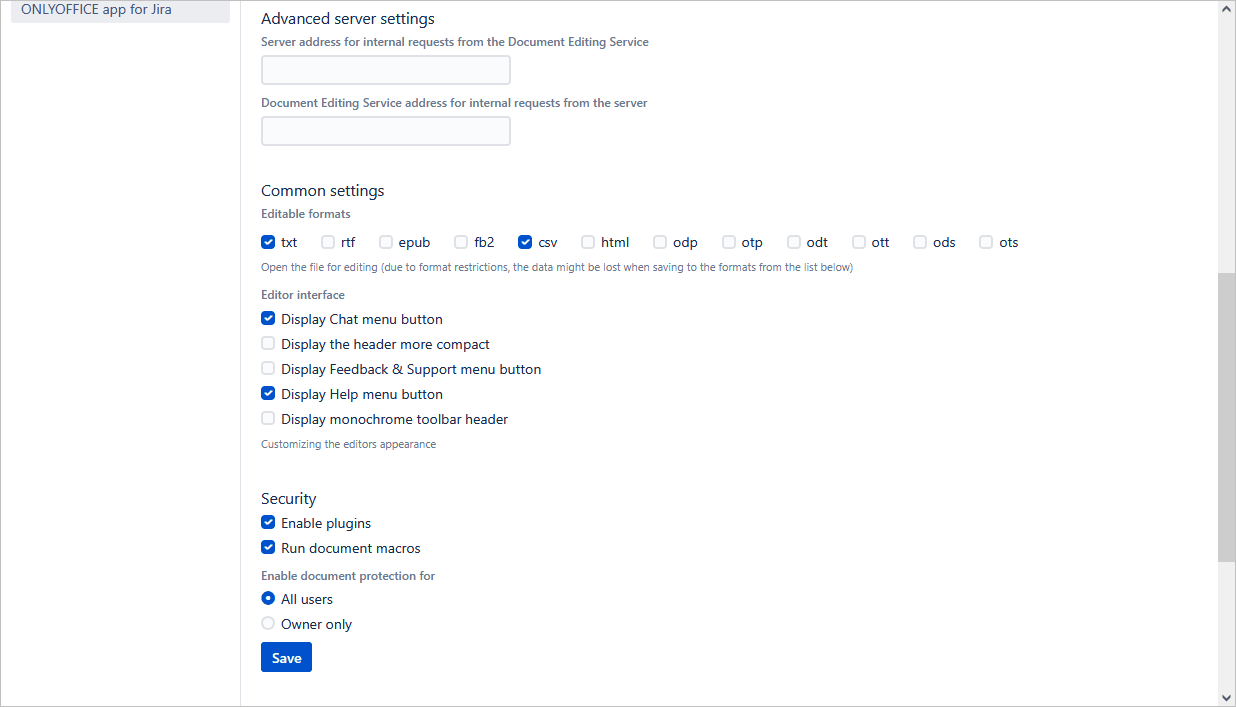1236x707 pixels.
Task: Enable Display monochrome toolbar header
Action: (x=268, y=418)
